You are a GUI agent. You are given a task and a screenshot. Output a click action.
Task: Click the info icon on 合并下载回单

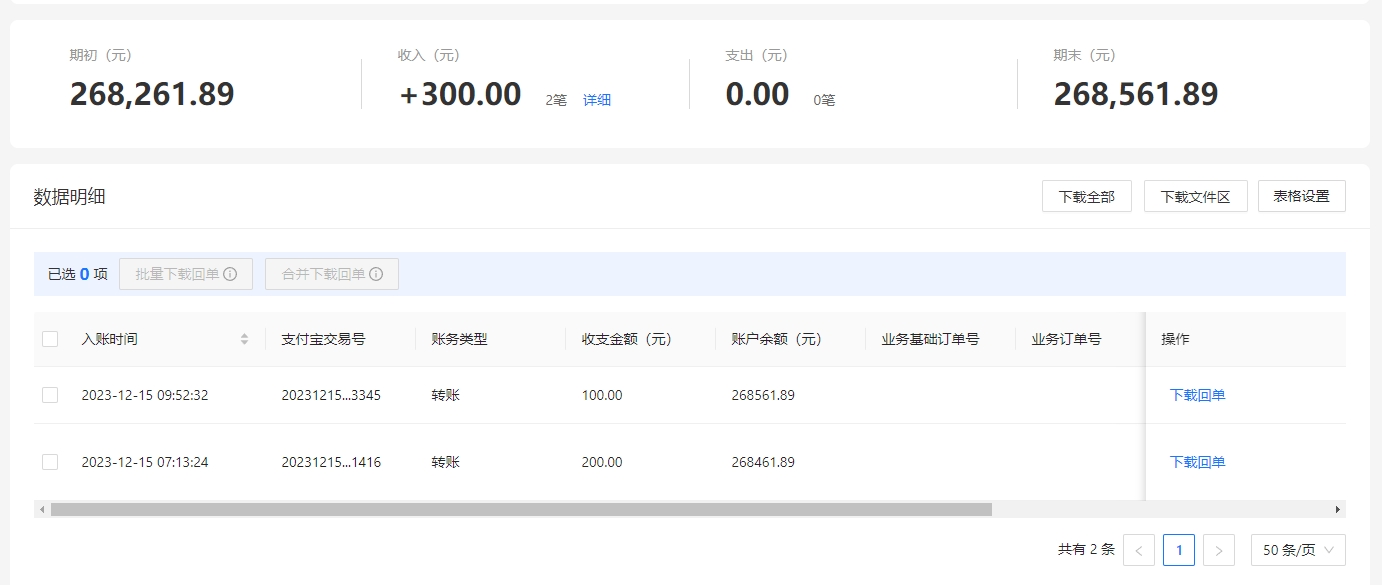click(x=376, y=274)
